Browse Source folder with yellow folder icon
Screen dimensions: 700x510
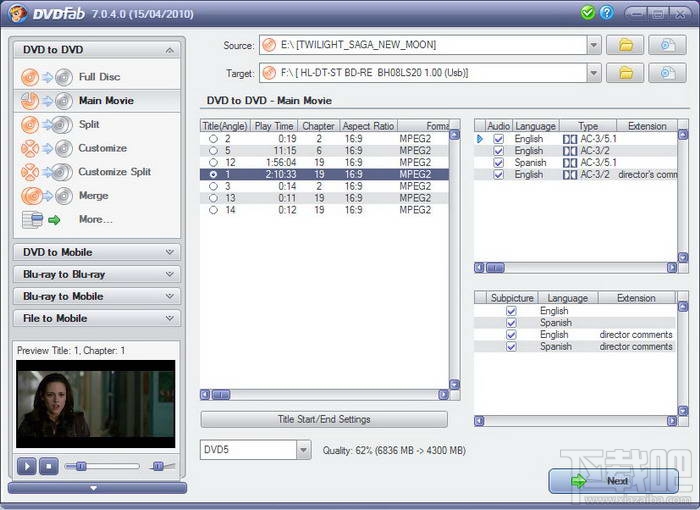coord(625,45)
